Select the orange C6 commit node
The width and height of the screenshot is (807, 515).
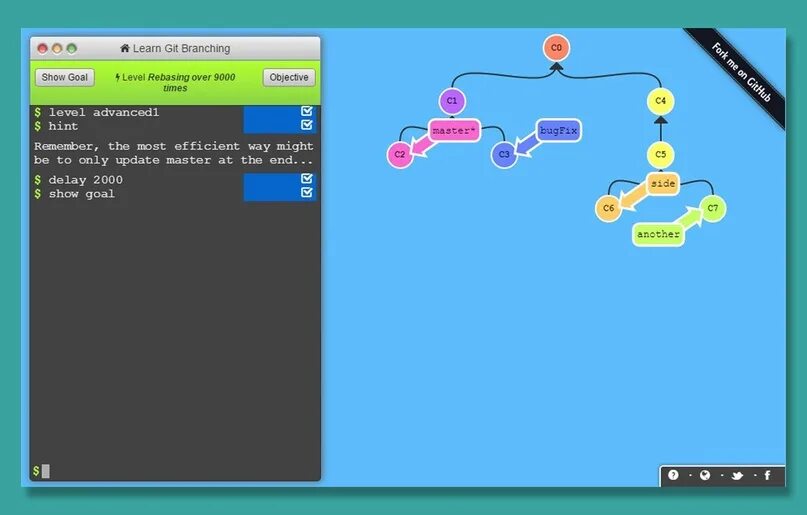pos(608,208)
